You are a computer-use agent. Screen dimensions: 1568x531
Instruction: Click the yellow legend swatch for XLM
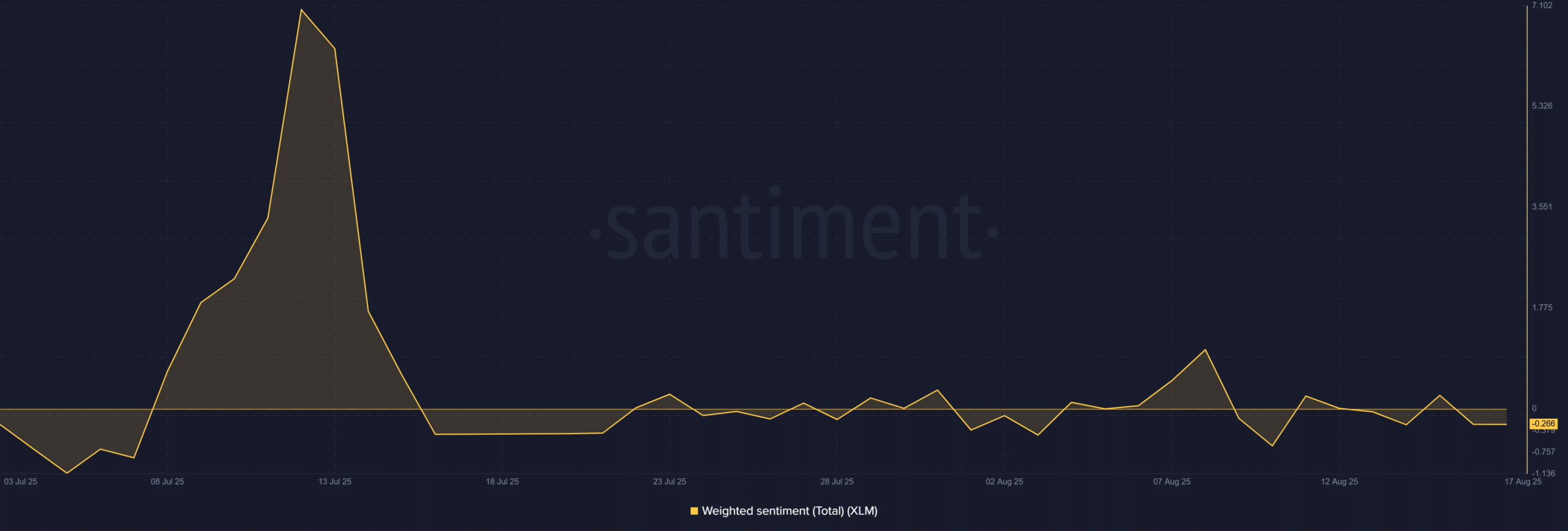pos(694,511)
